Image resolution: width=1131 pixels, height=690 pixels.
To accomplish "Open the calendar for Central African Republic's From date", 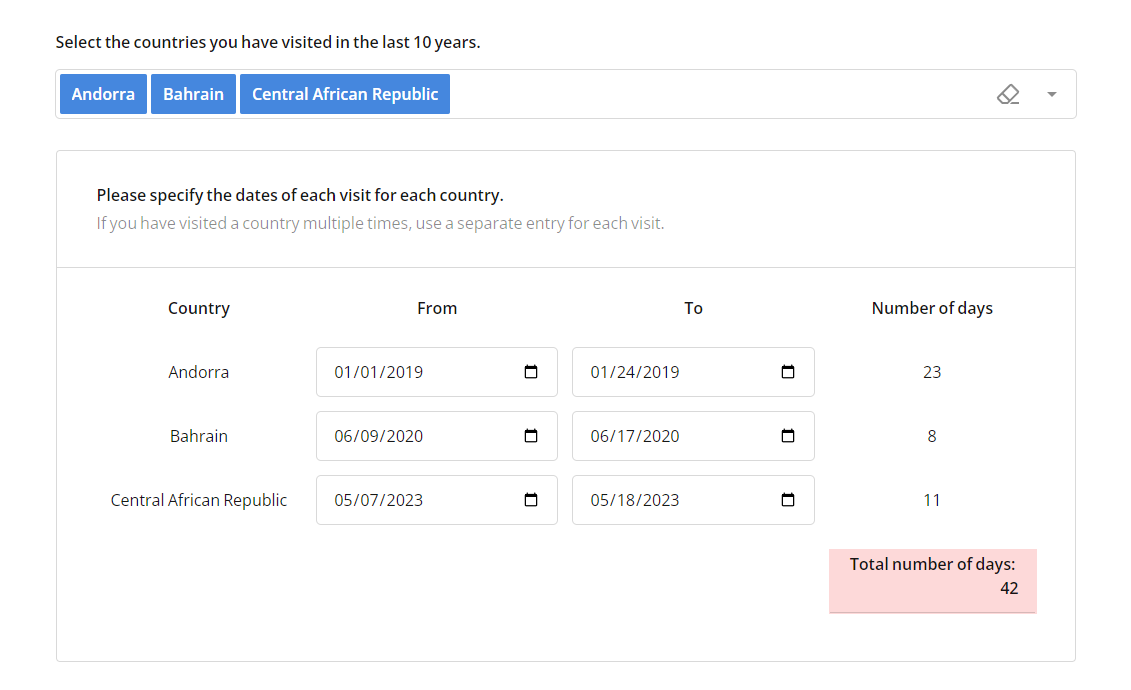I will point(530,499).
